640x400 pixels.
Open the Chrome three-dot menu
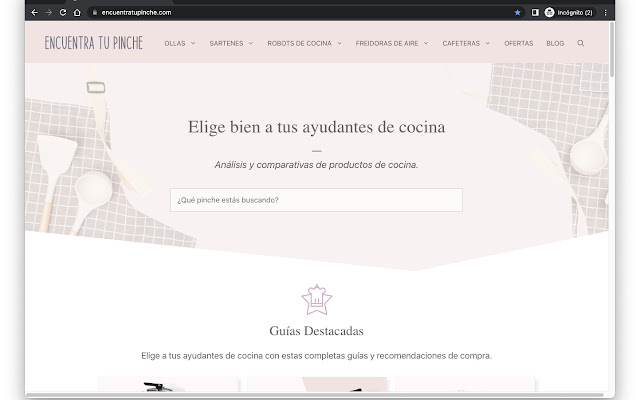pyautogui.click(x=606, y=13)
